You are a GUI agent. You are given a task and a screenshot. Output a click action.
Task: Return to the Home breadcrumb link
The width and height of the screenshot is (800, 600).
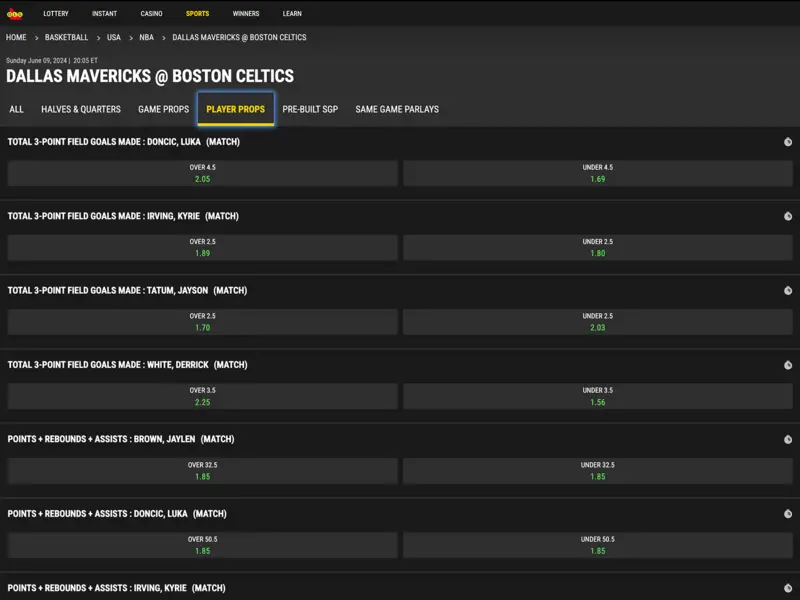pyautogui.click(x=16, y=37)
